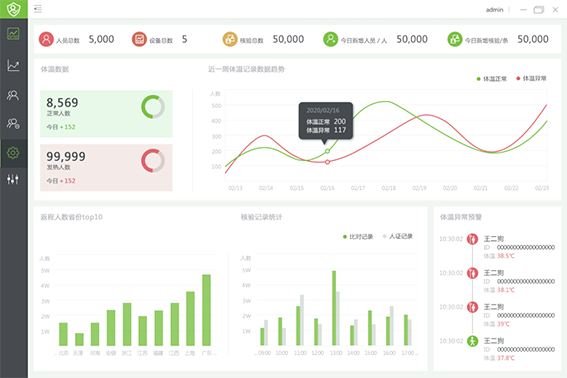Open the line chart statistics sidebar icon
Viewport: 567px width, 378px height.
[x=13, y=65]
